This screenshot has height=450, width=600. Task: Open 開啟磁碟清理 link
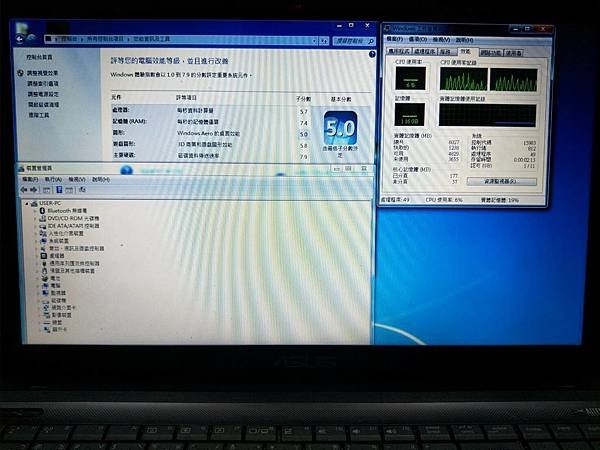coord(44,104)
